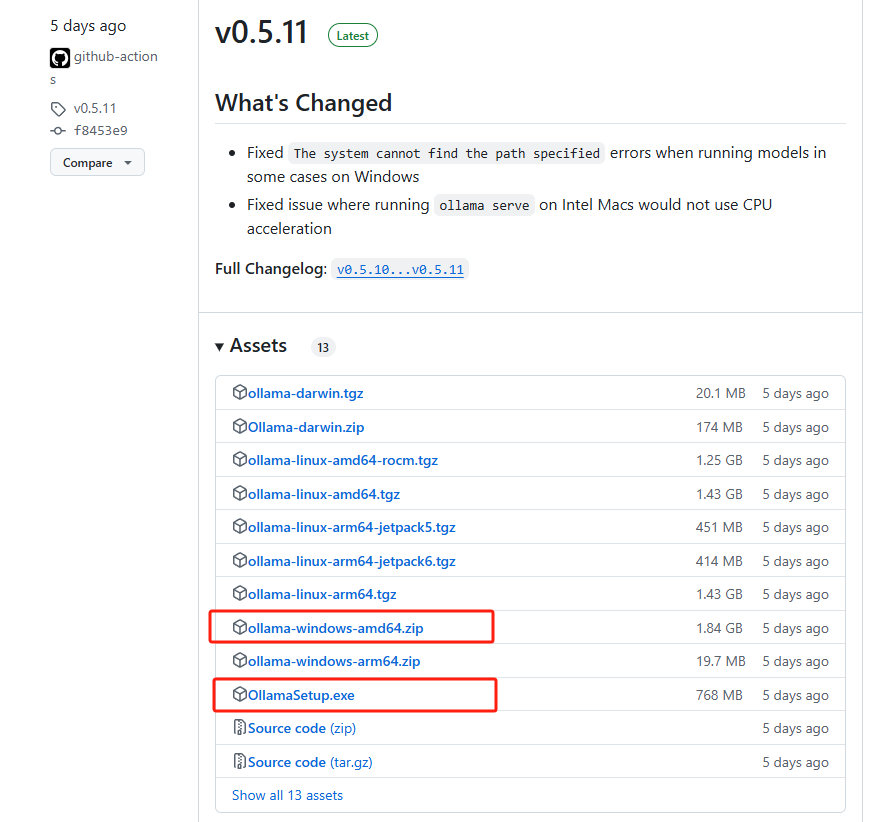Image resolution: width=879 pixels, height=822 pixels.
Task: Download ollama-linux-amd64.tgz
Action: click(x=324, y=495)
